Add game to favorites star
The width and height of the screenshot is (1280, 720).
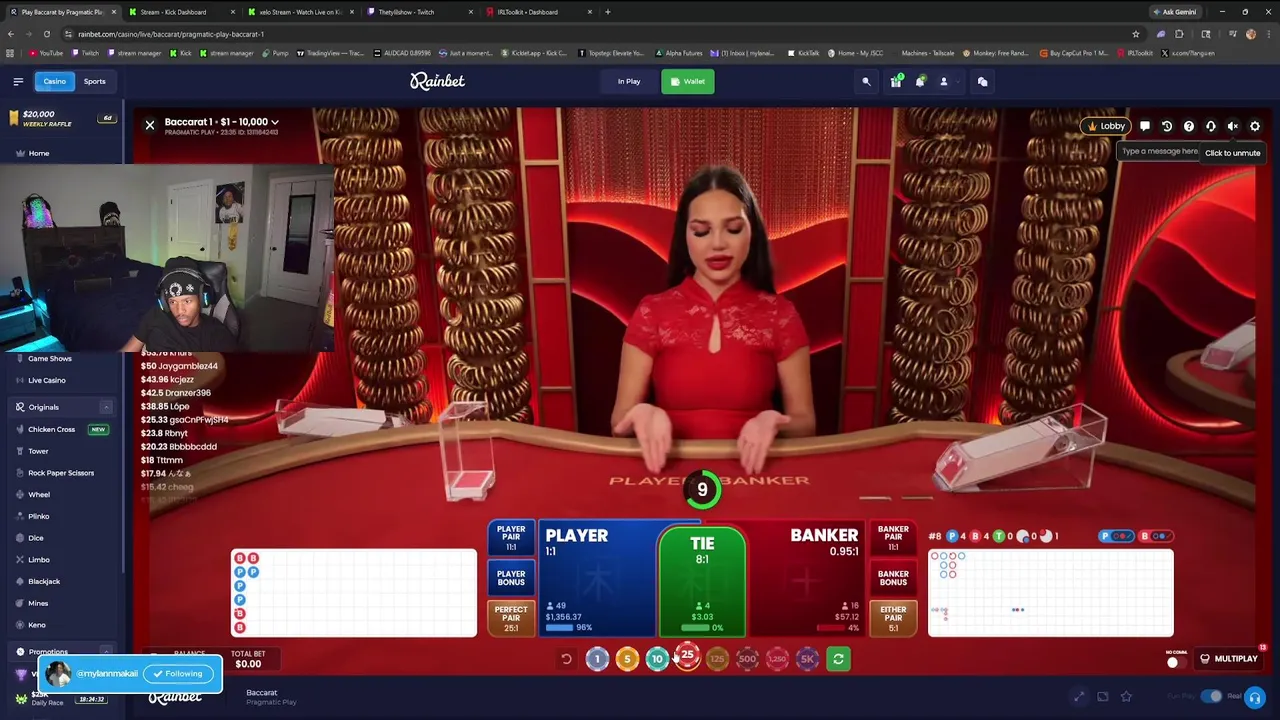click(1126, 696)
